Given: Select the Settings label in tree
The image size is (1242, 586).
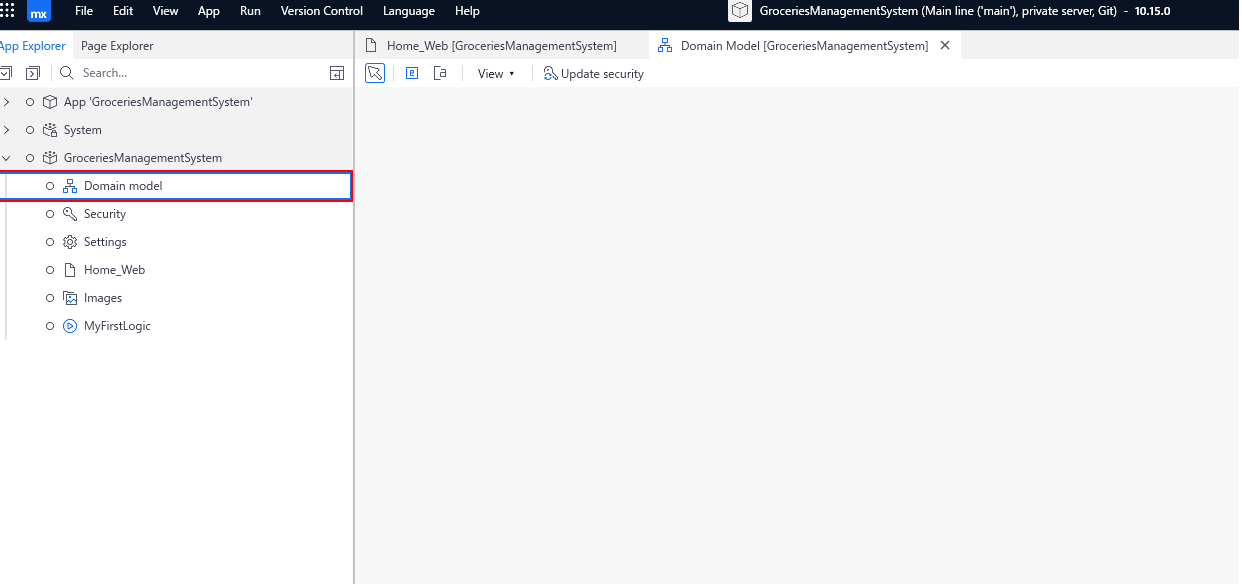Looking at the screenshot, I should click(105, 242).
